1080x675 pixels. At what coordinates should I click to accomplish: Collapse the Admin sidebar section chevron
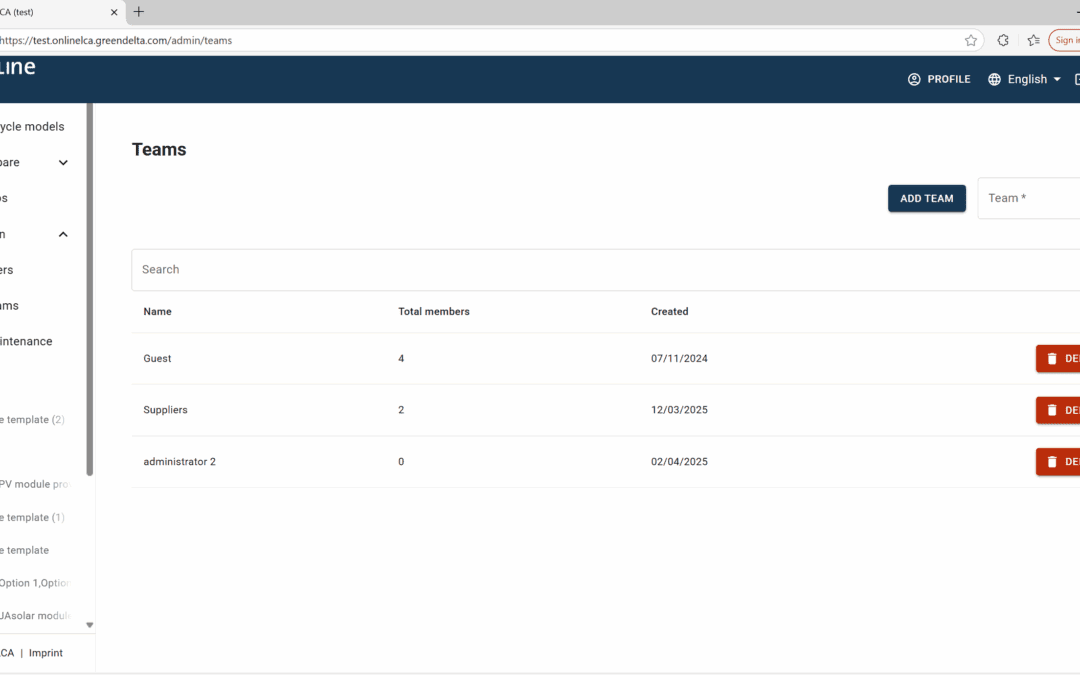tap(63, 235)
